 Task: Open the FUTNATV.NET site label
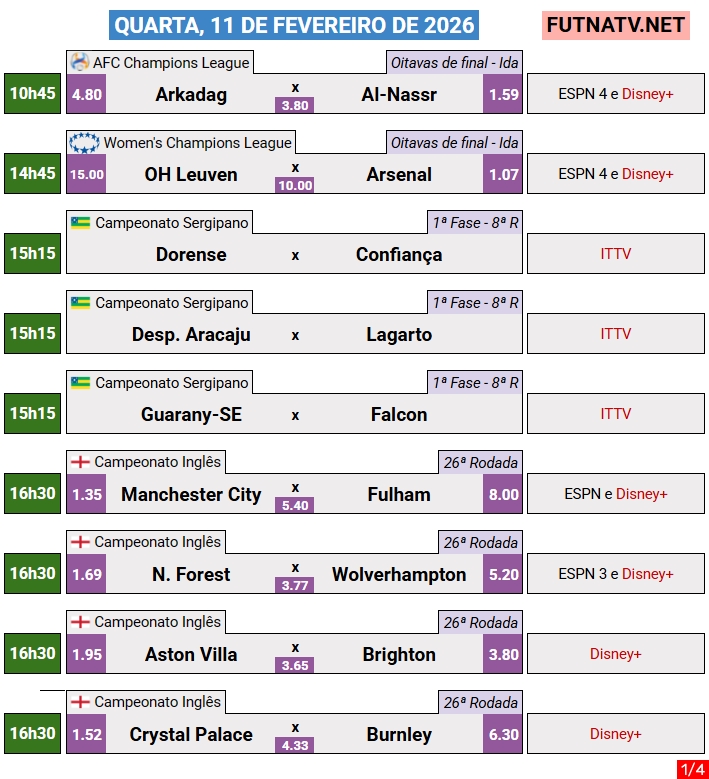(616, 24)
